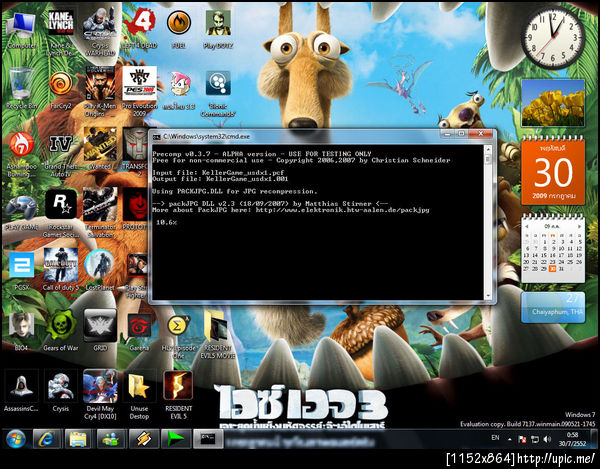
Task: Open the taskbar clock showing 0:58
Action: pyautogui.click(x=572, y=439)
